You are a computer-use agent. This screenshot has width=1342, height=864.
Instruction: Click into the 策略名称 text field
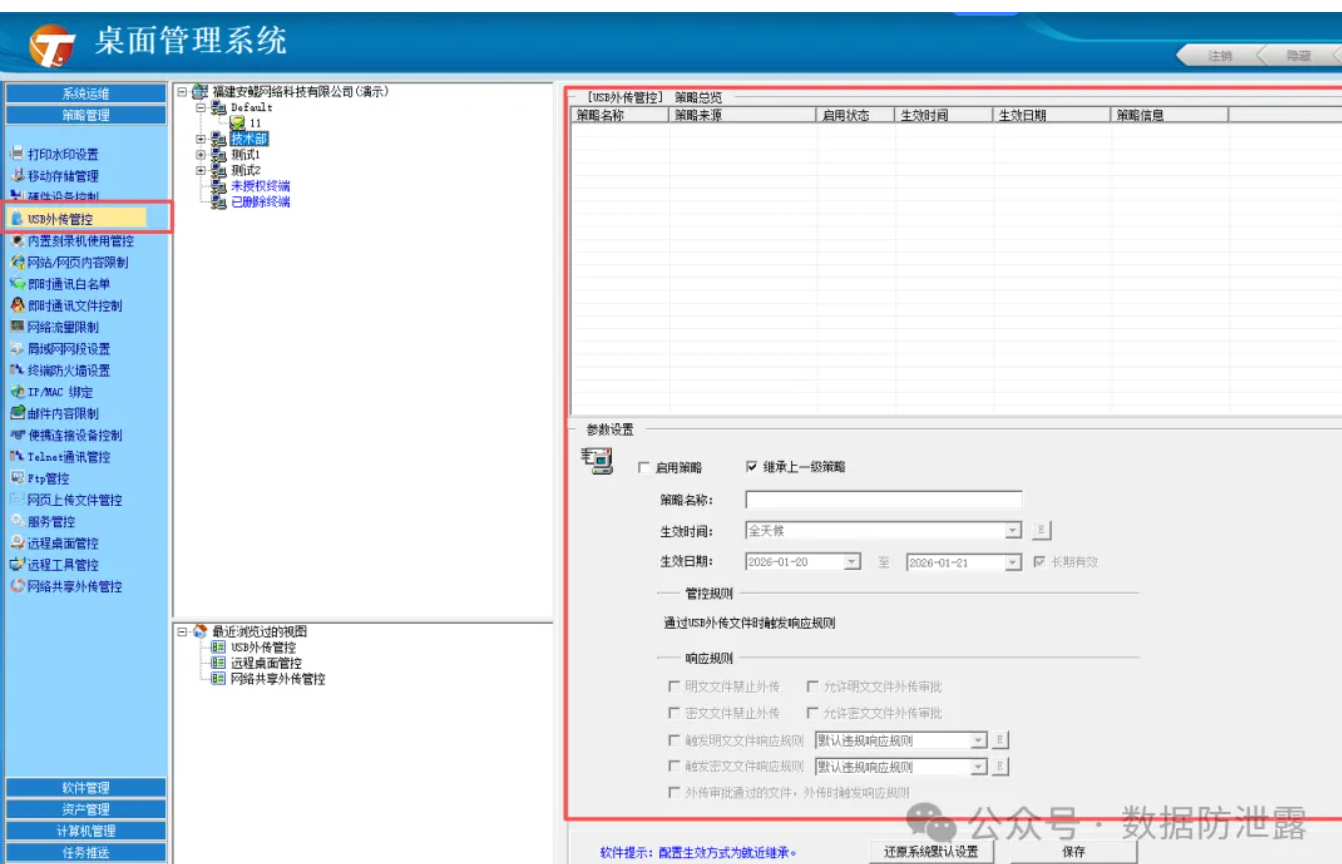883,500
